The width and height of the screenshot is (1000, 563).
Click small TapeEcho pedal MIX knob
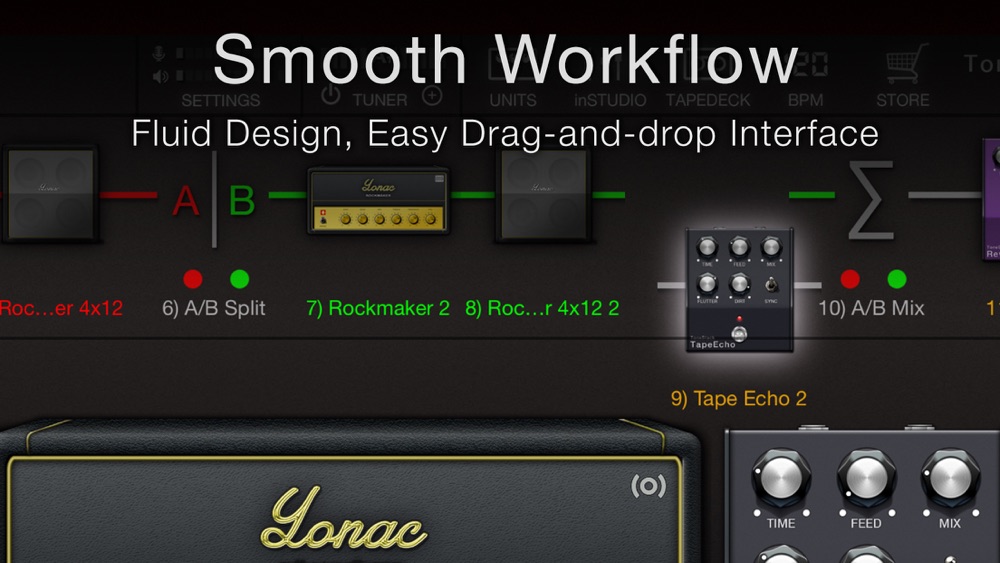pos(771,247)
